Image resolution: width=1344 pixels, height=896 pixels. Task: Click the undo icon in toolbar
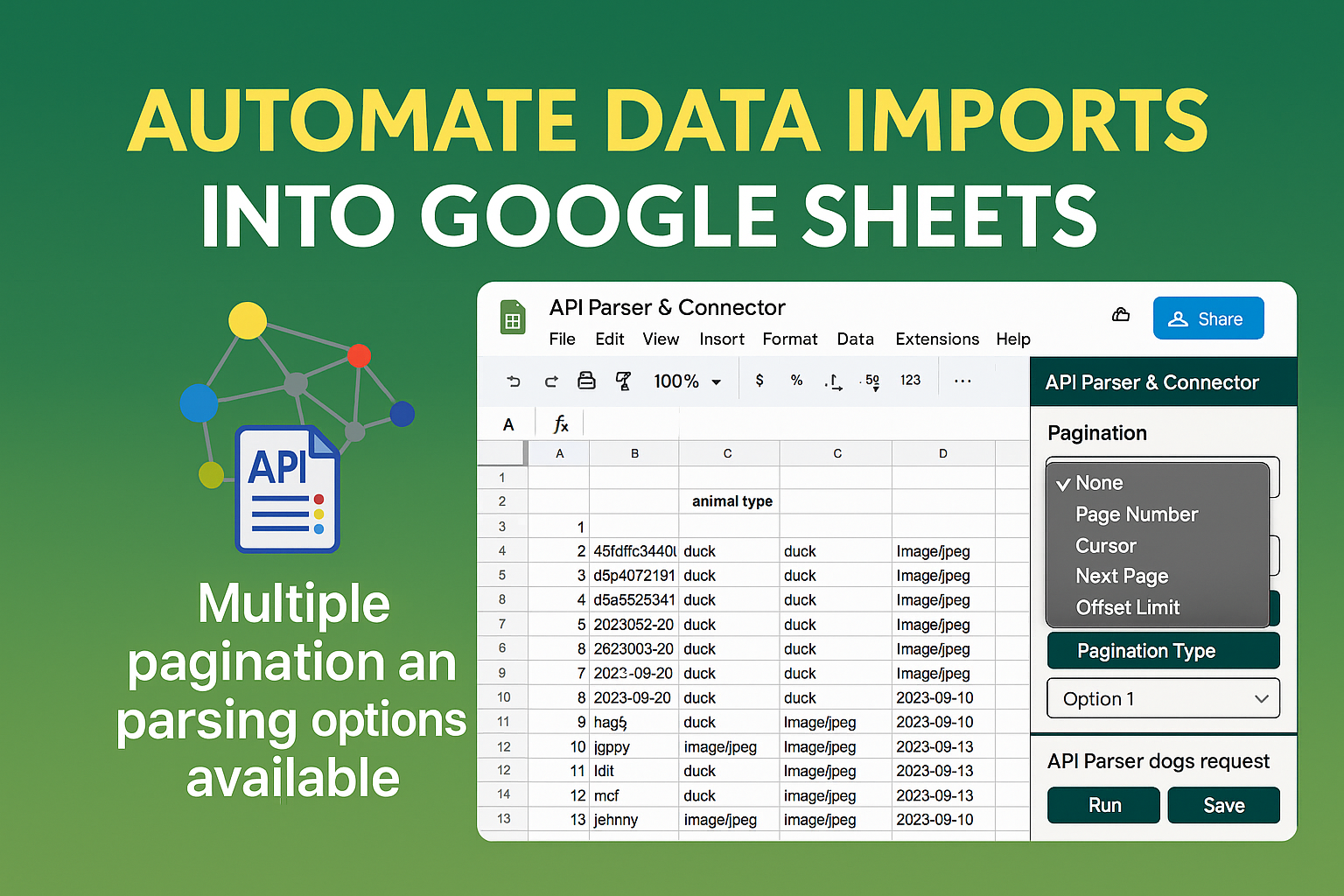click(514, 381)
